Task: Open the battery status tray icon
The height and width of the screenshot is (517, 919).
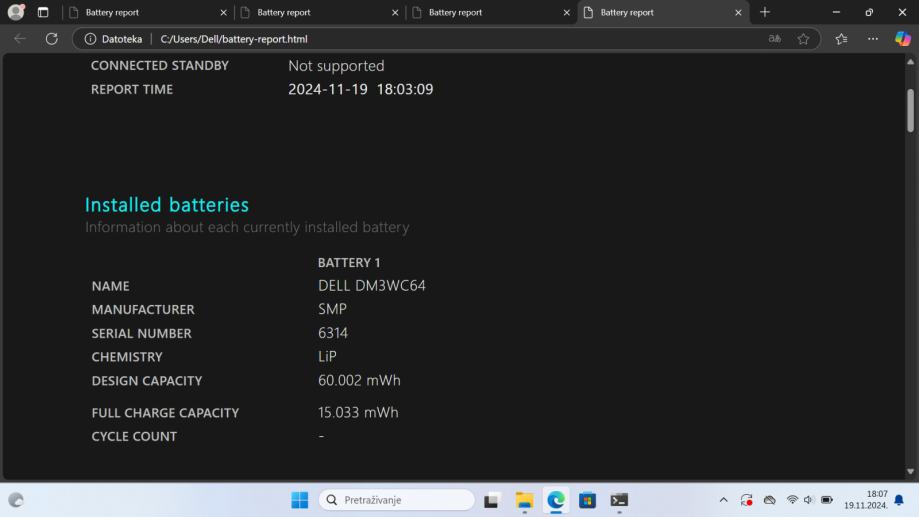Action: point(826,500)
